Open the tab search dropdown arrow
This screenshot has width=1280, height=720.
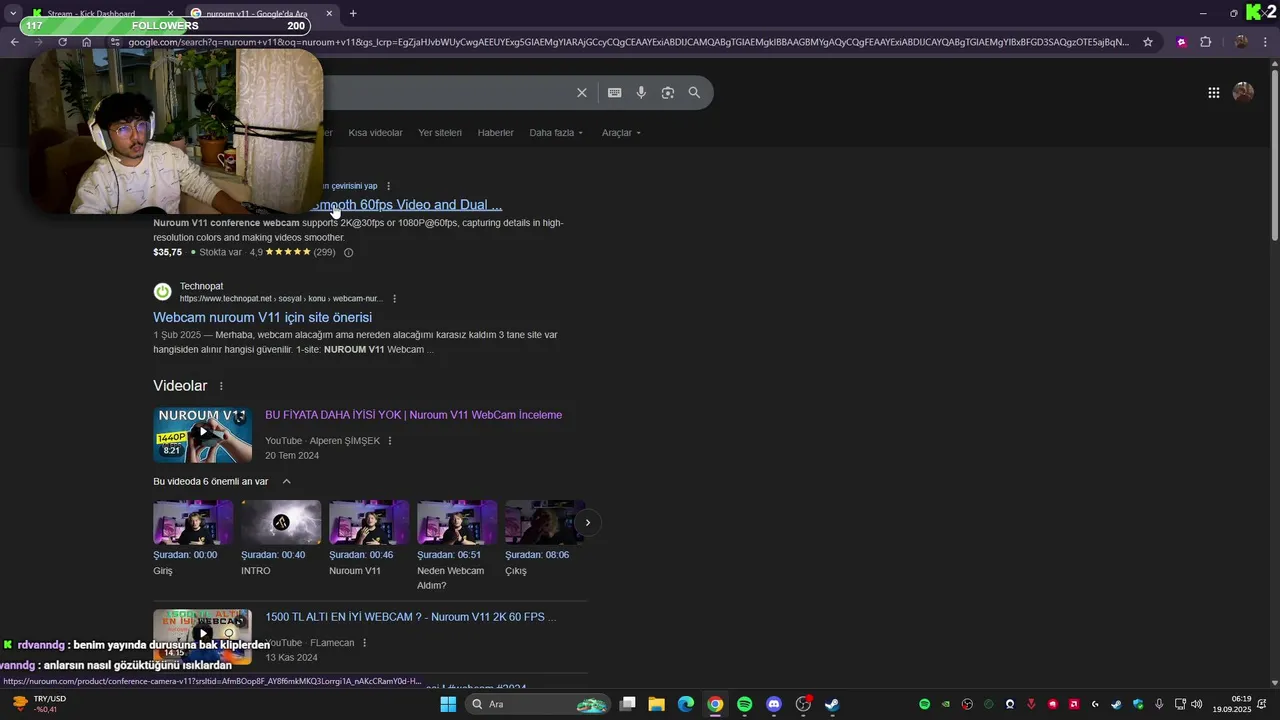click(12, 13)
